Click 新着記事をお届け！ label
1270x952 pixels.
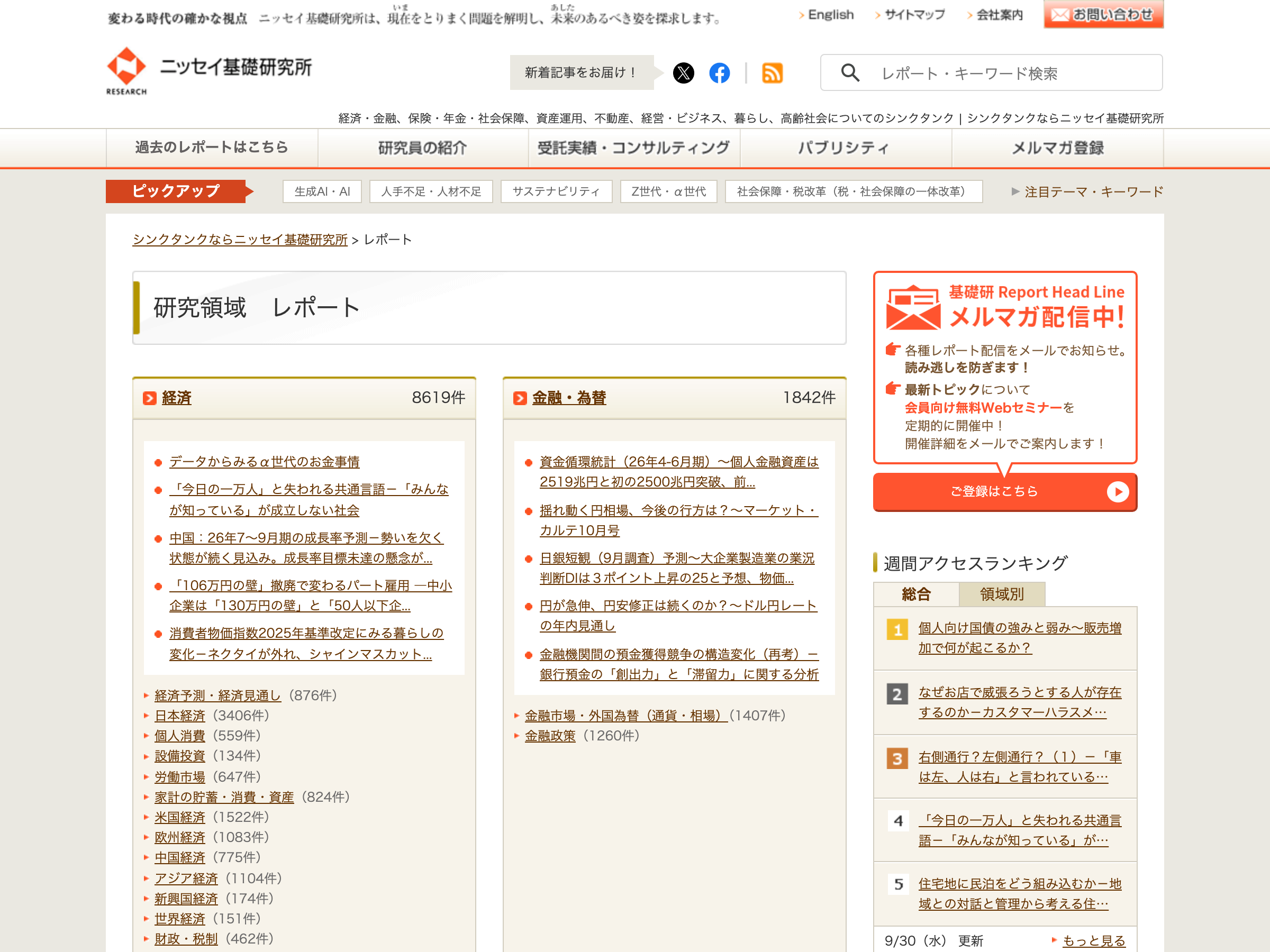coord(582,73)
